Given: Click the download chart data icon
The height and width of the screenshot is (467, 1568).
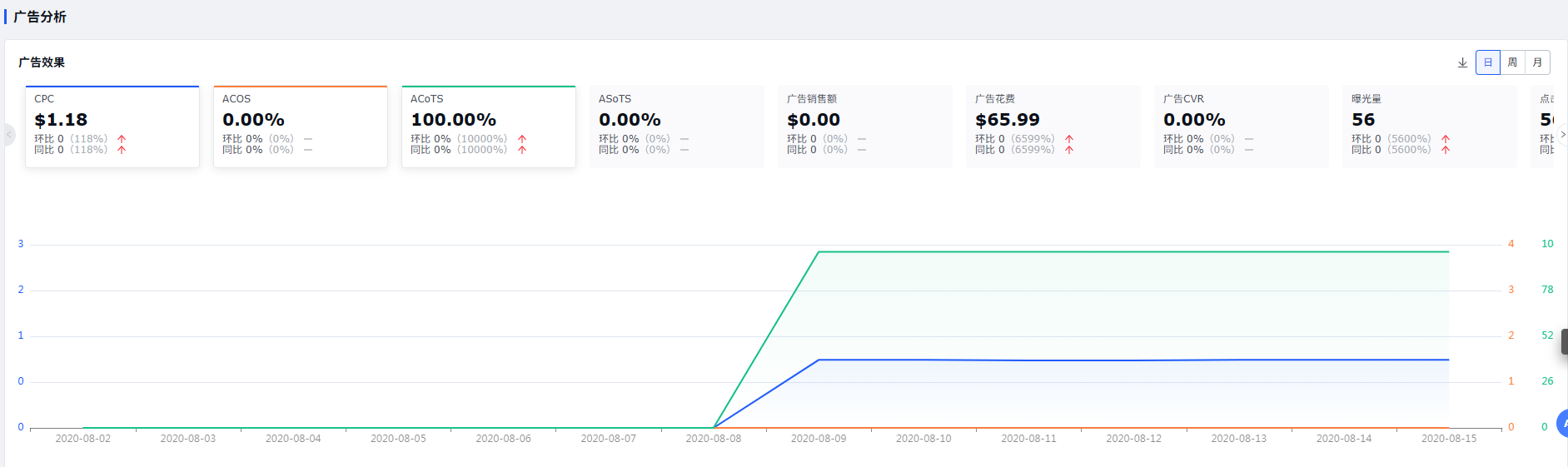Looking at the screenshot, I should [1462, 62].
